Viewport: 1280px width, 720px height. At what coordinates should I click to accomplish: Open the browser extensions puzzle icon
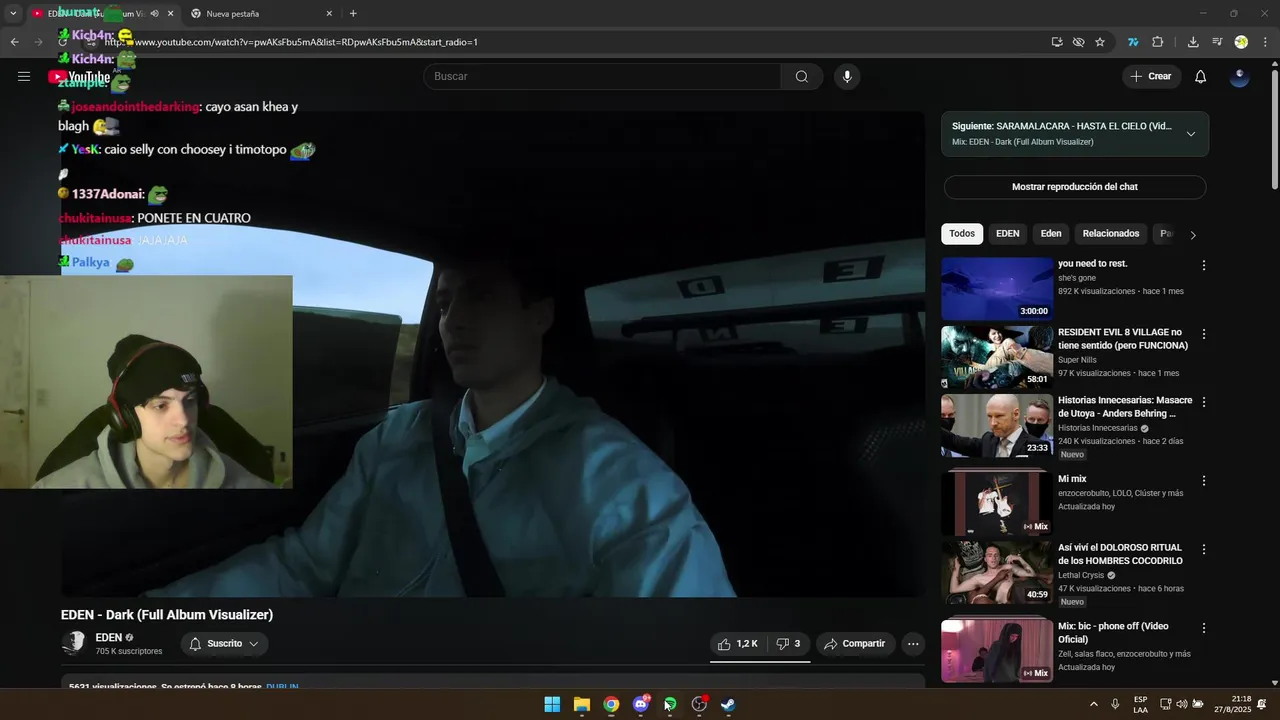1158,42
